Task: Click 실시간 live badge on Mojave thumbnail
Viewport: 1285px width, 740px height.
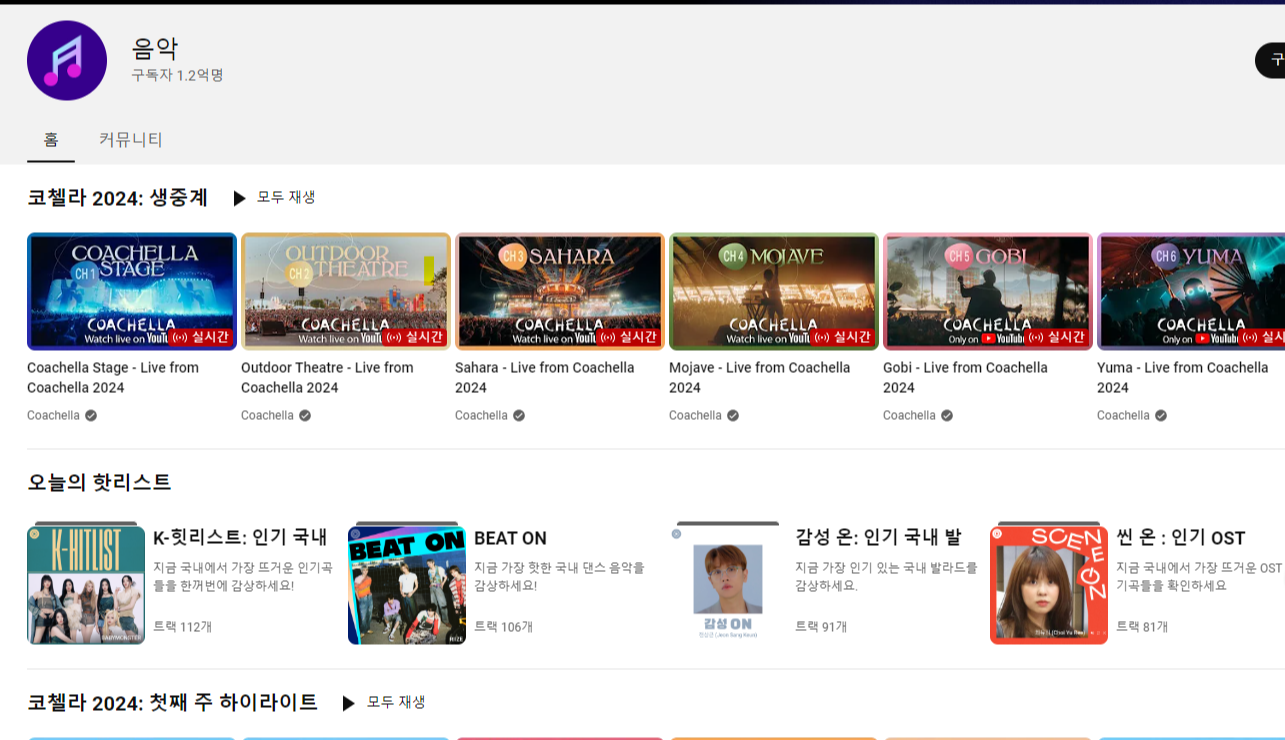Action: click(842, 337)
